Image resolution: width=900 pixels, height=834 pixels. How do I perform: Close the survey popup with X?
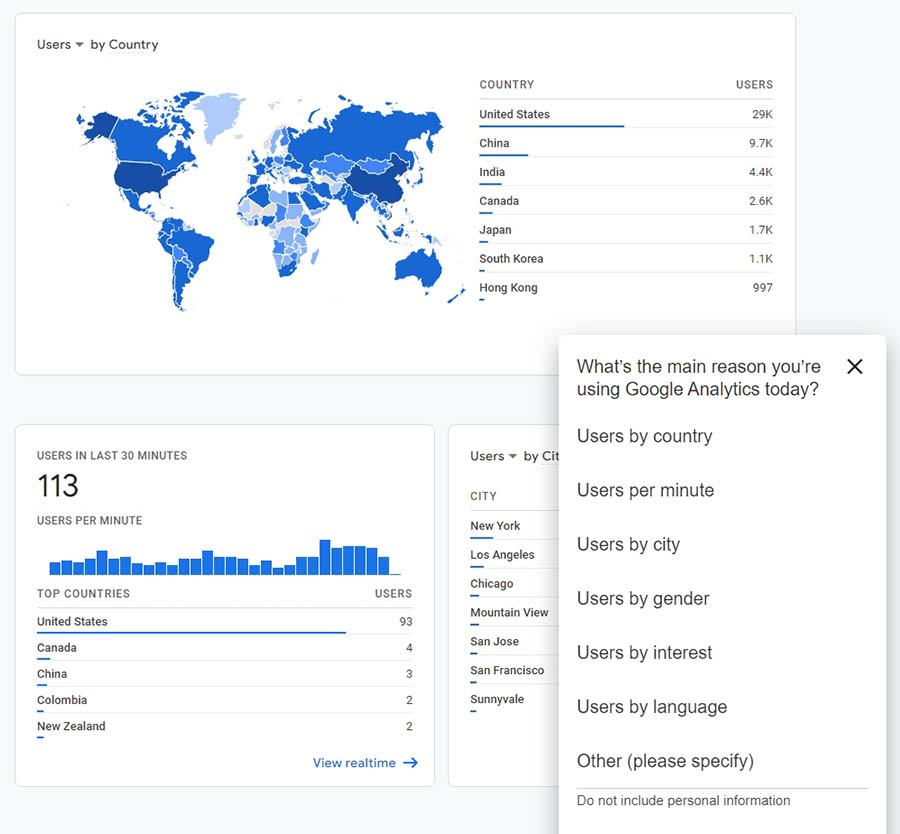click(854, 366)
